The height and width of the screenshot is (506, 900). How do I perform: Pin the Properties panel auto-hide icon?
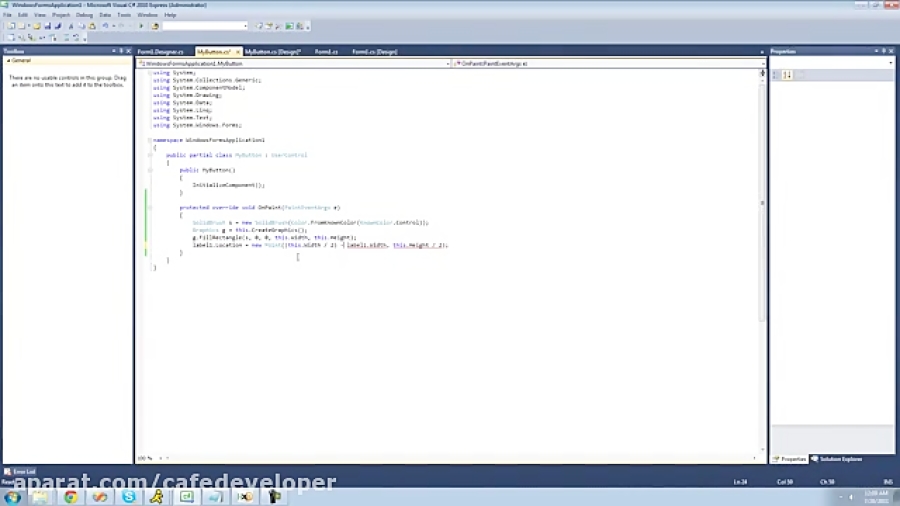click(884, 51)
